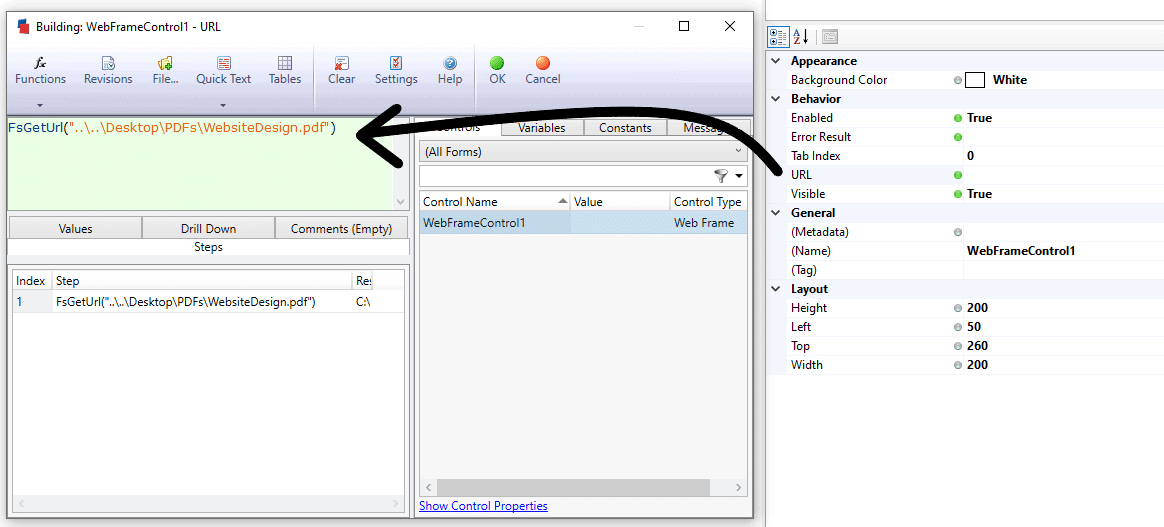Click the gray dot beside (Metadata)
This screenshot has width=1164, height=527.
(958, 232)
